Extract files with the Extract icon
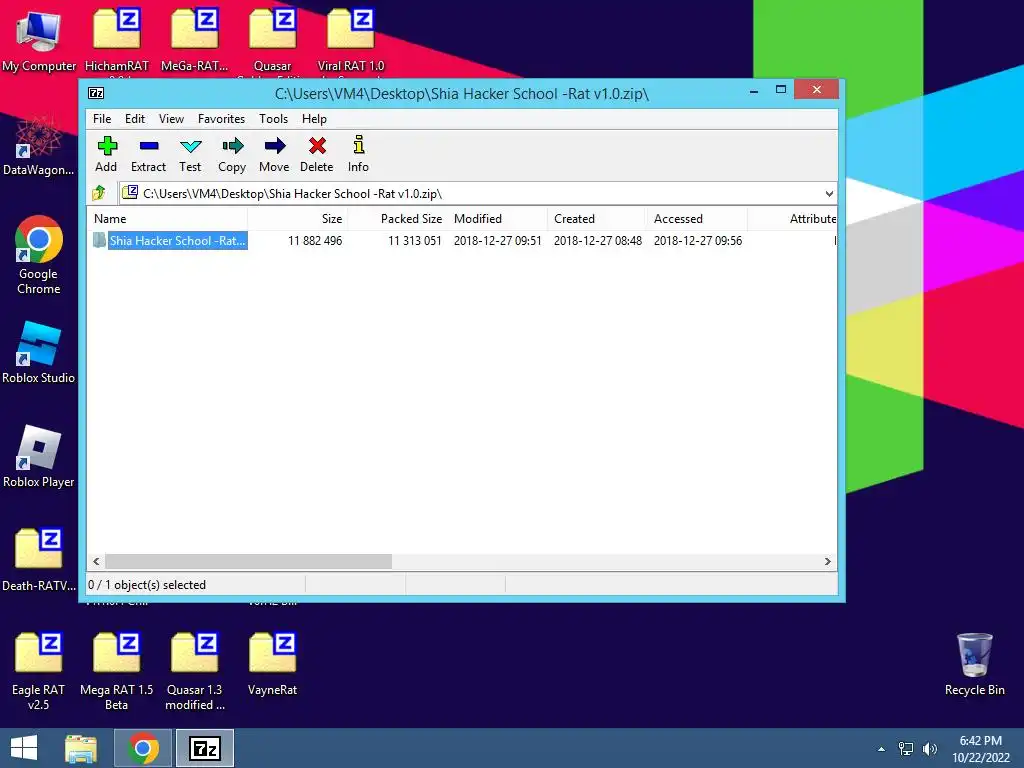Image resolution: width=1024 pixels, height=768 pixels. [148, 154]
